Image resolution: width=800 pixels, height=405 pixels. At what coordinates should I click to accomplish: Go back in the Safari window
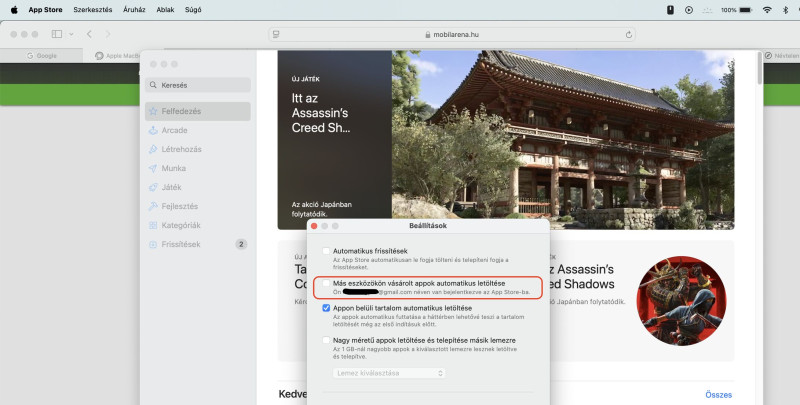(89, 34)
